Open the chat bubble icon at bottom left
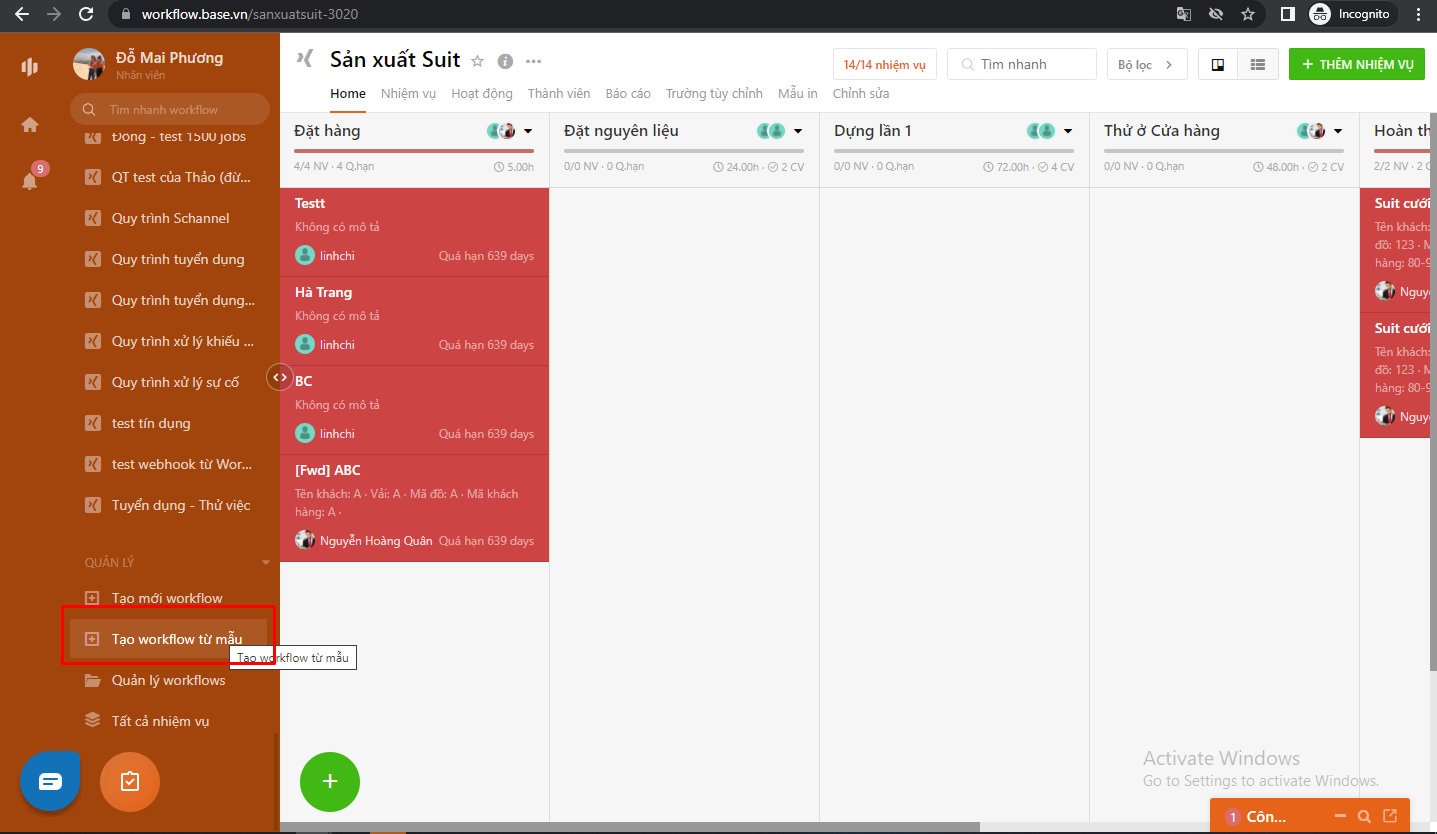The height and width of the screenshot is (834, 1437). click(x=50, y=781)
